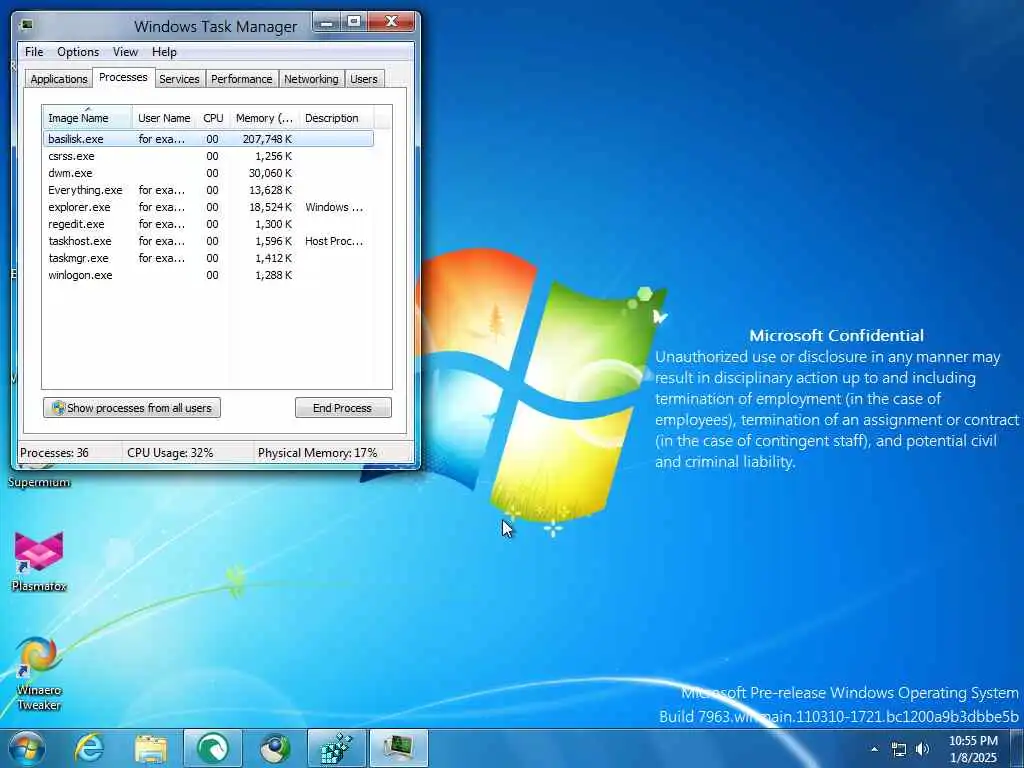Open the Help menu
The height and width of the screenshot is (768, 1024).
coord(164,52)
